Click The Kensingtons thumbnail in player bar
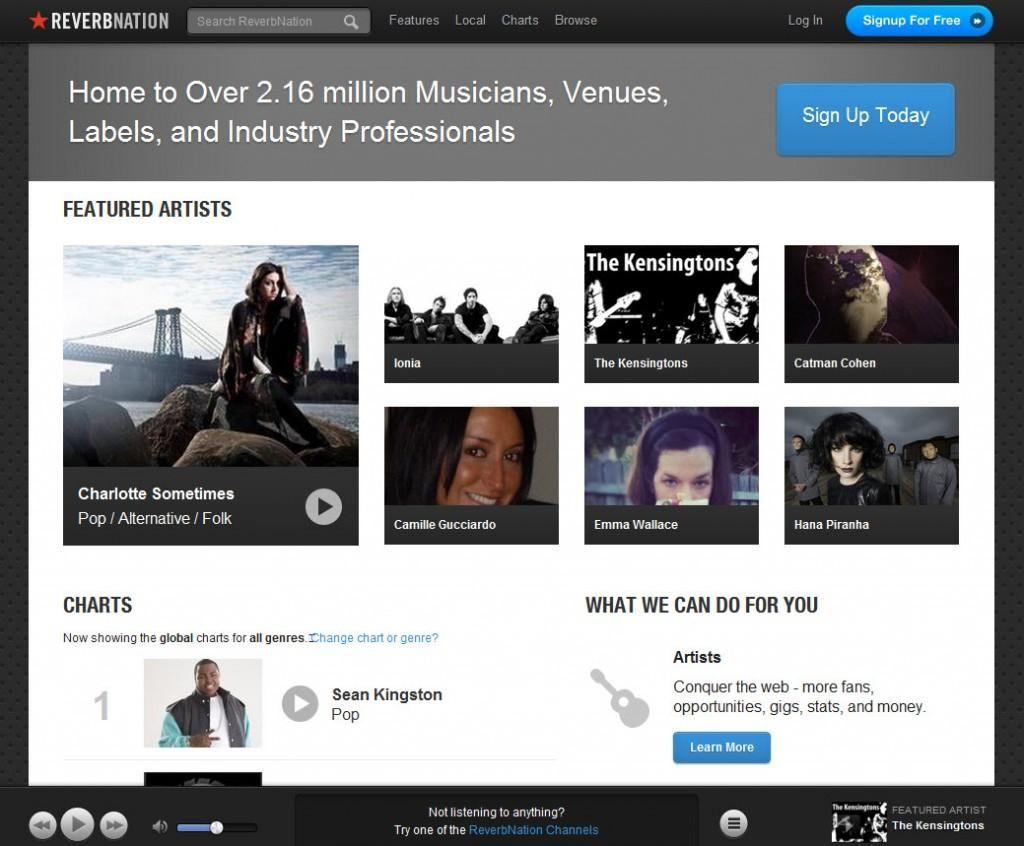Image resolution: width=1024 pixels, height=846 pixels. (859, 822)
